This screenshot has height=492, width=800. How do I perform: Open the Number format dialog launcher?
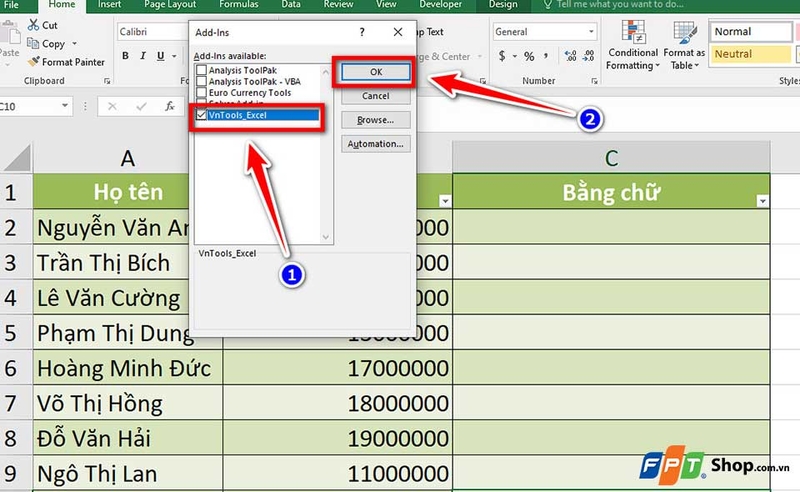594,81
